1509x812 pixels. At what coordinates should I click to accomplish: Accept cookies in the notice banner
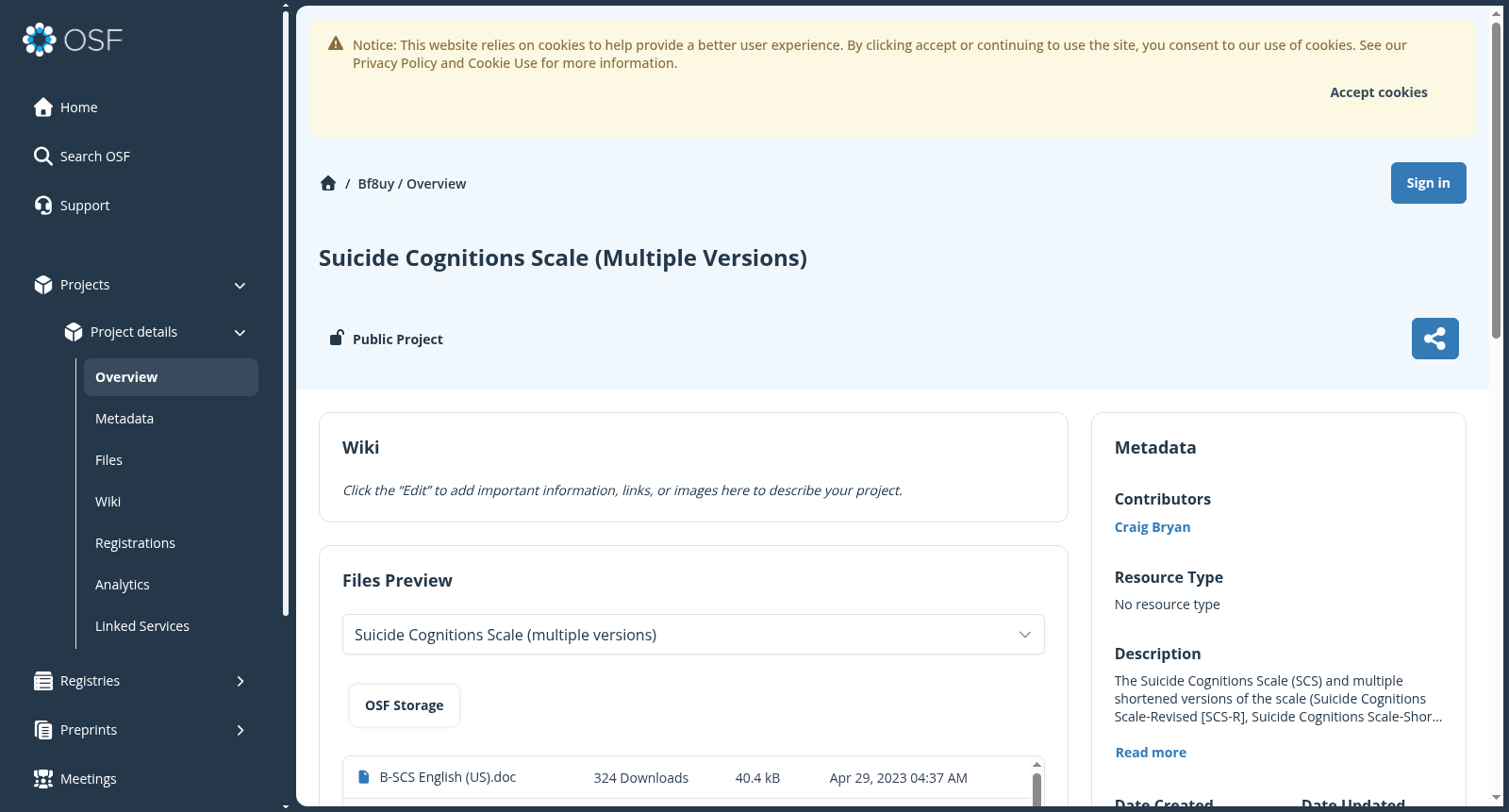coord(1378,92)
